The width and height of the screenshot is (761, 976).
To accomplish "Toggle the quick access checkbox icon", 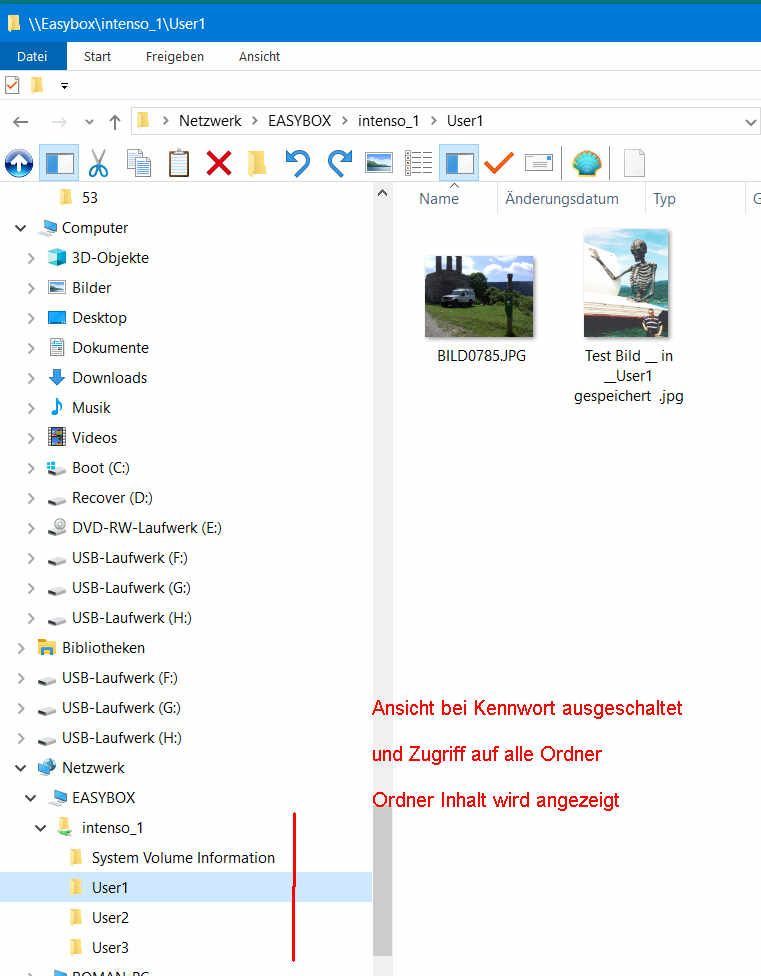I will coord(12,85).
